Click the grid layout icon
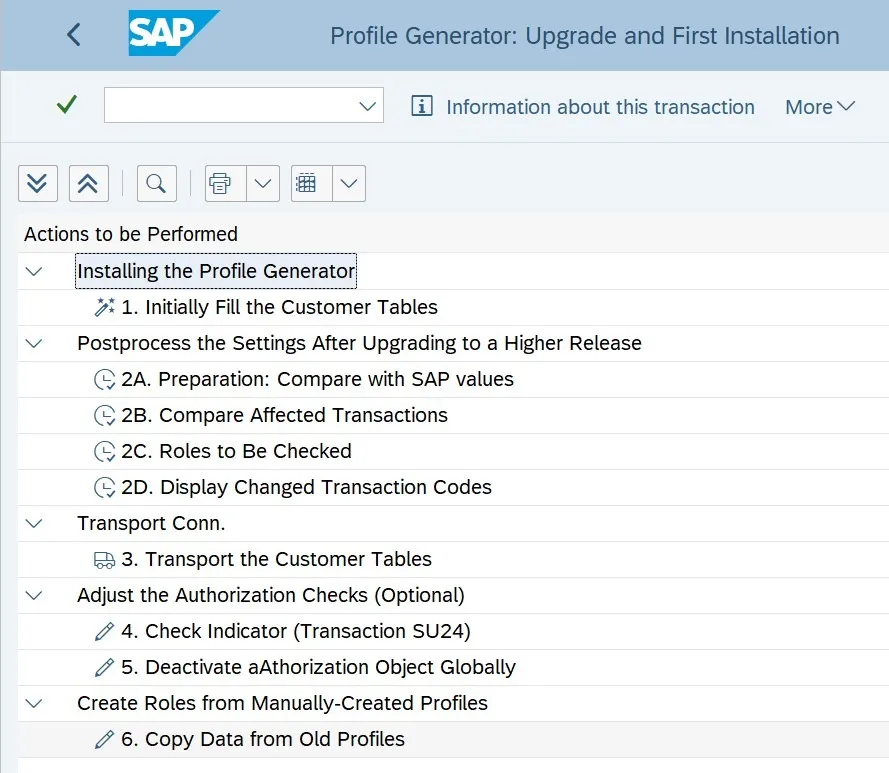Viewport: 889px width, 773px height. 307,183
